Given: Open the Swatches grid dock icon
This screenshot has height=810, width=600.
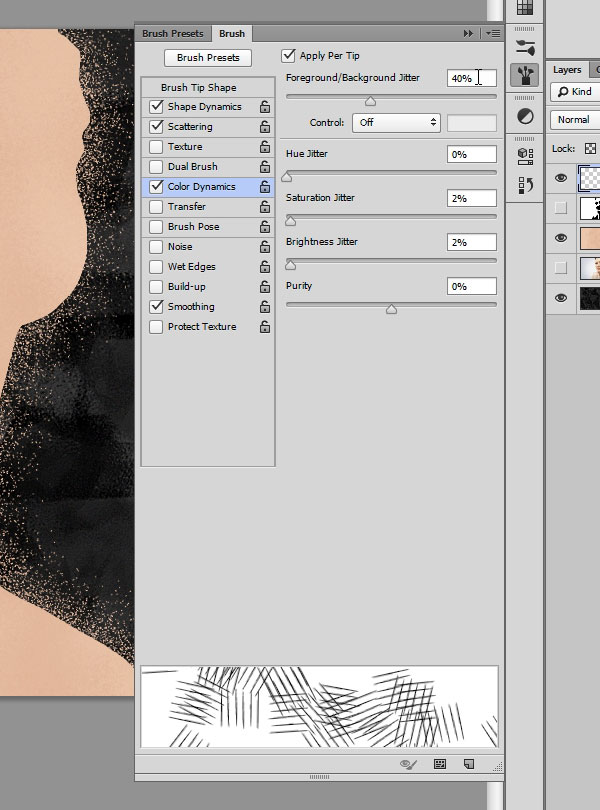Looking at the screenshot, I should (x=524, y=9).
